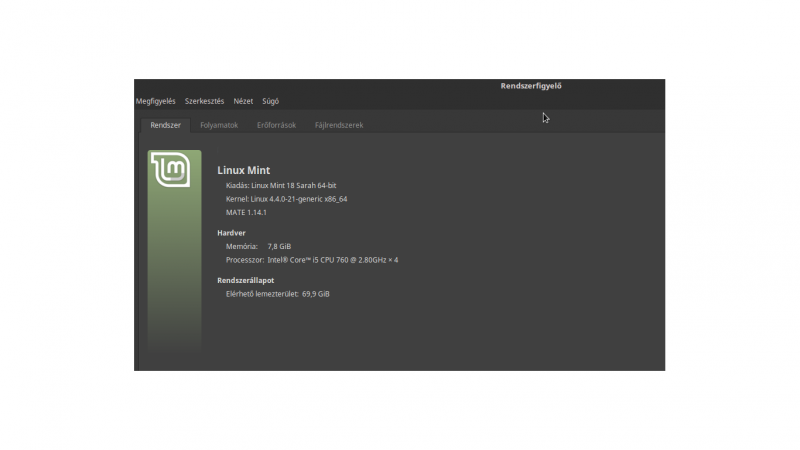This screenshot has width=800, height=450.
Task: Switch to the Erőforrások tab
Action: pyautogui.click(x=276, y=125)
